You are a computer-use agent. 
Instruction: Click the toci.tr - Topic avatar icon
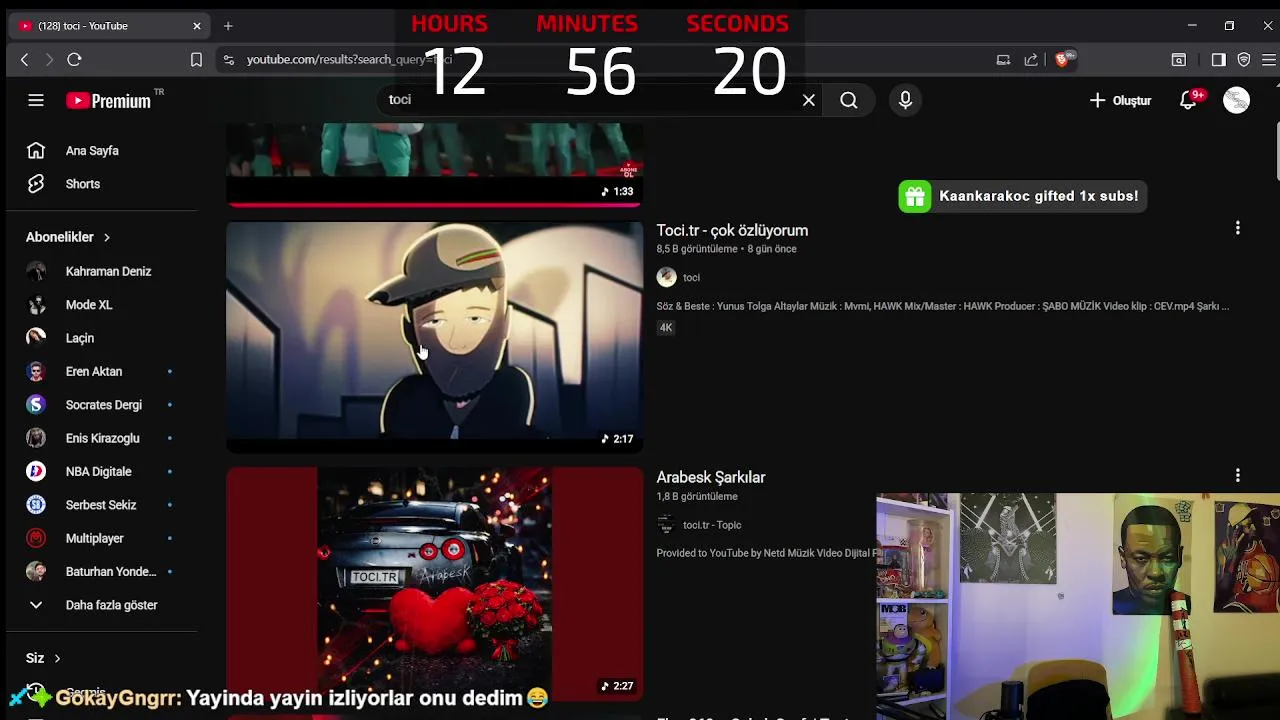(666, 525)
